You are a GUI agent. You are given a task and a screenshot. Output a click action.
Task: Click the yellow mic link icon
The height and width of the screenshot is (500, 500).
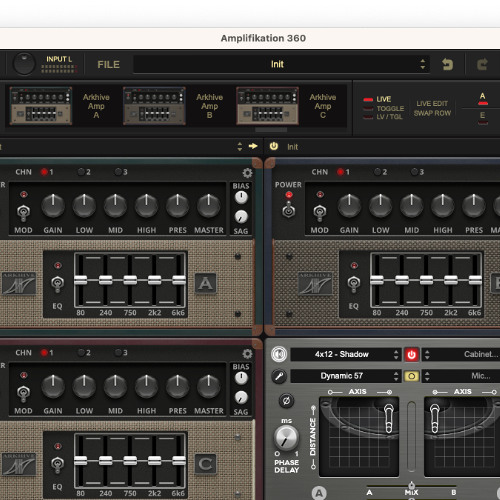pos(412,376)
